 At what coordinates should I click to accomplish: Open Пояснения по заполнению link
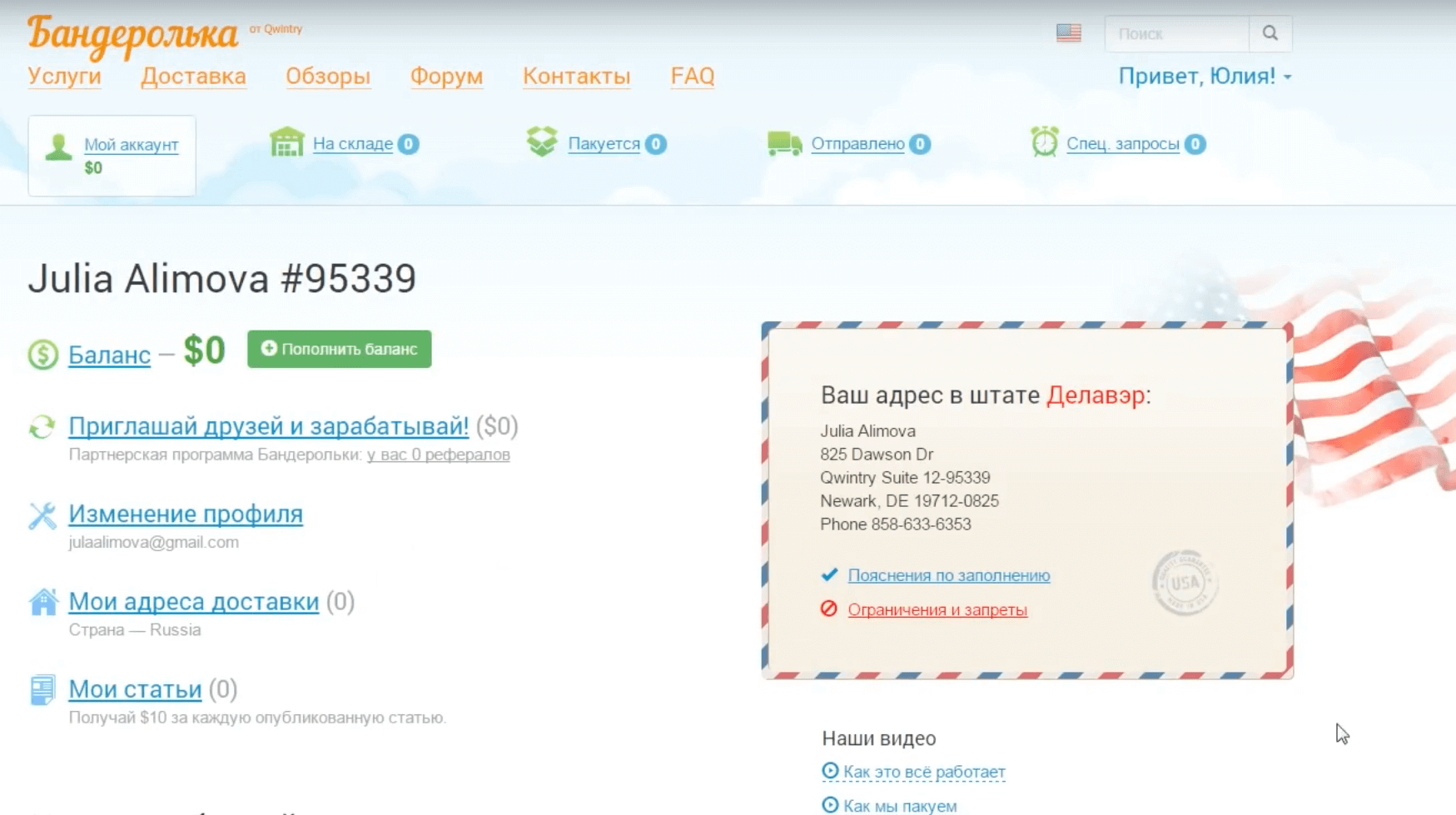point(948,575)
